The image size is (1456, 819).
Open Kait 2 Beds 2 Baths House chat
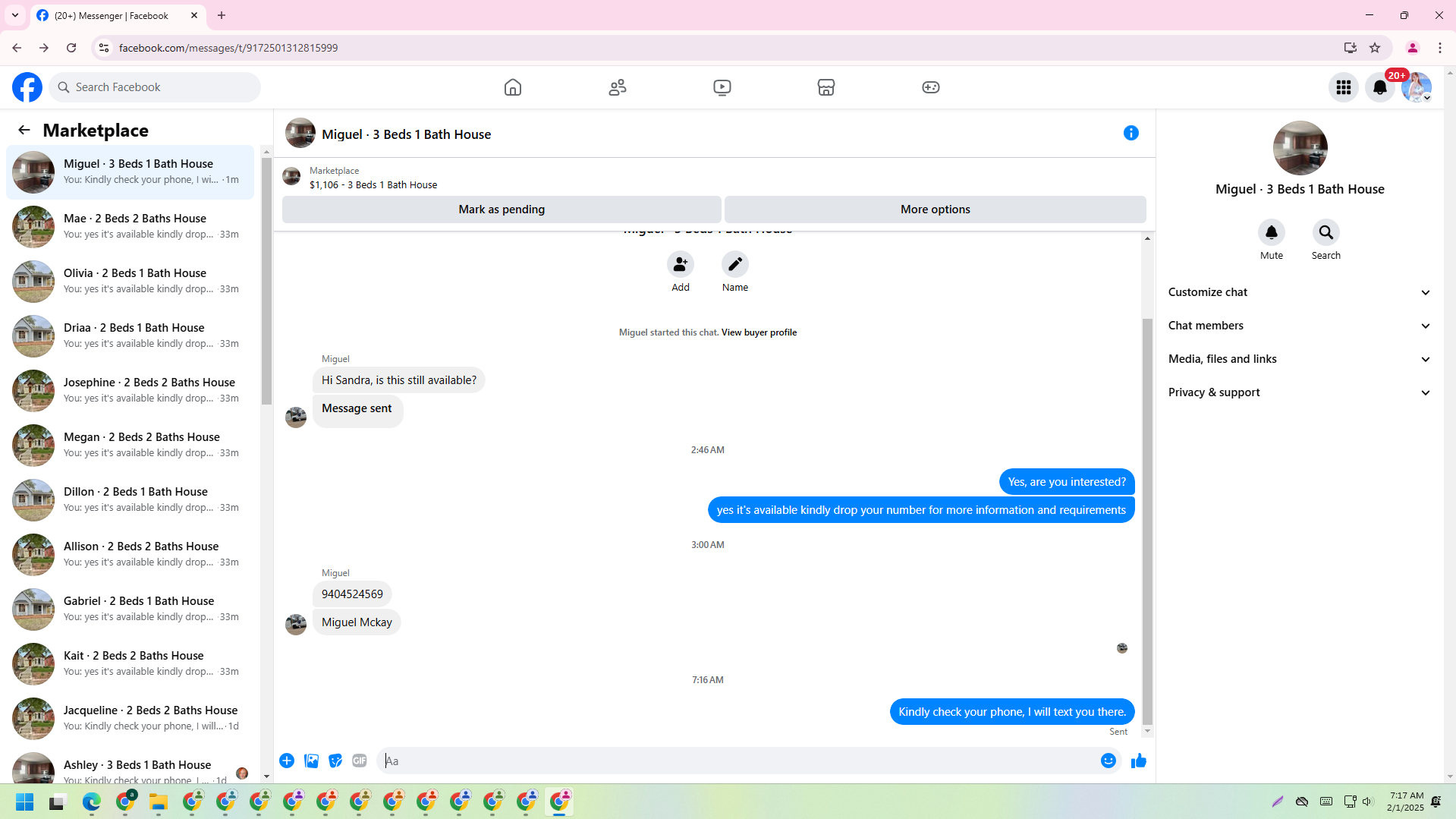tap(131, 663)
